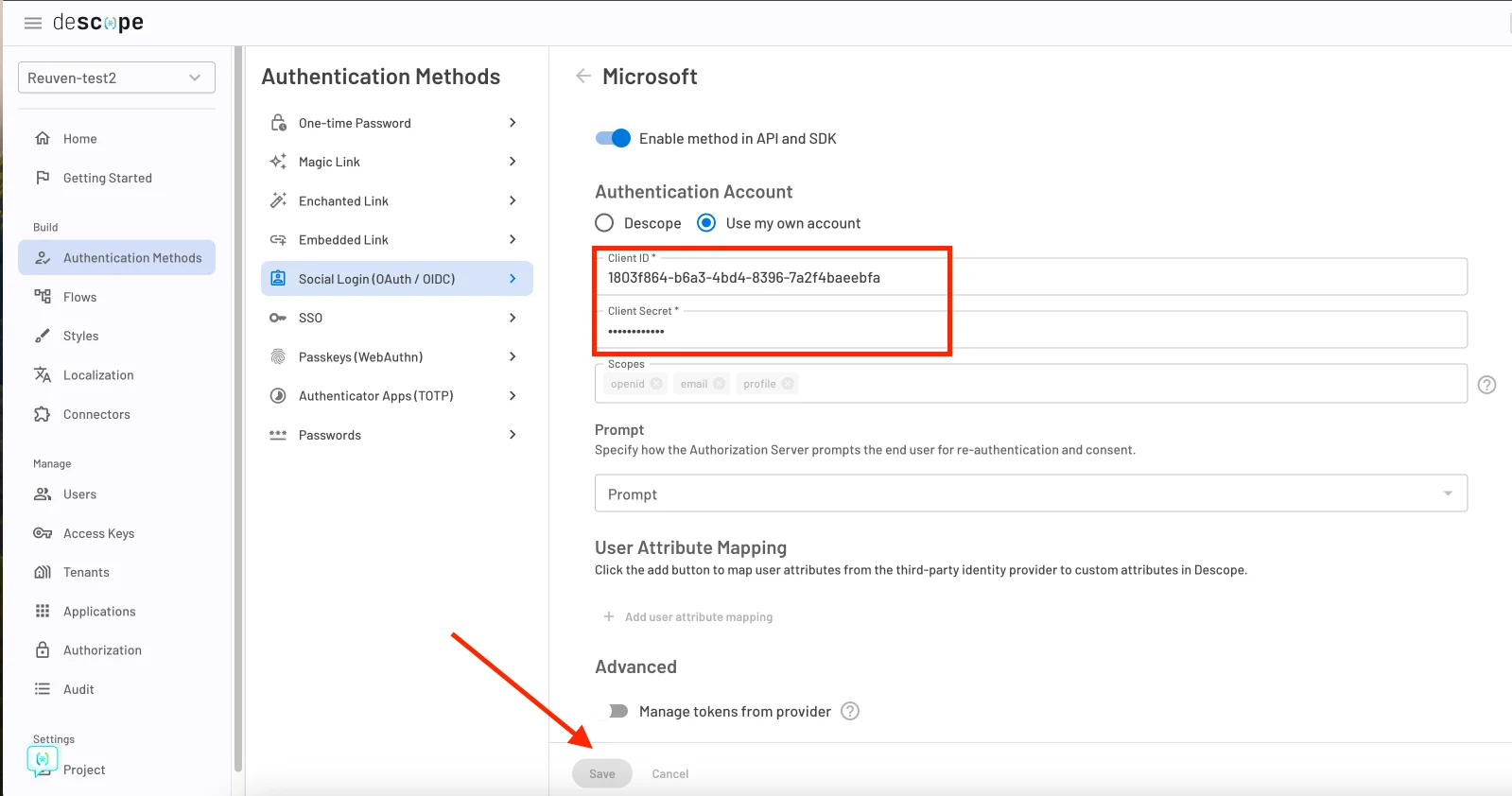Open Authentication Methods in sidebar

coord(116,257)
